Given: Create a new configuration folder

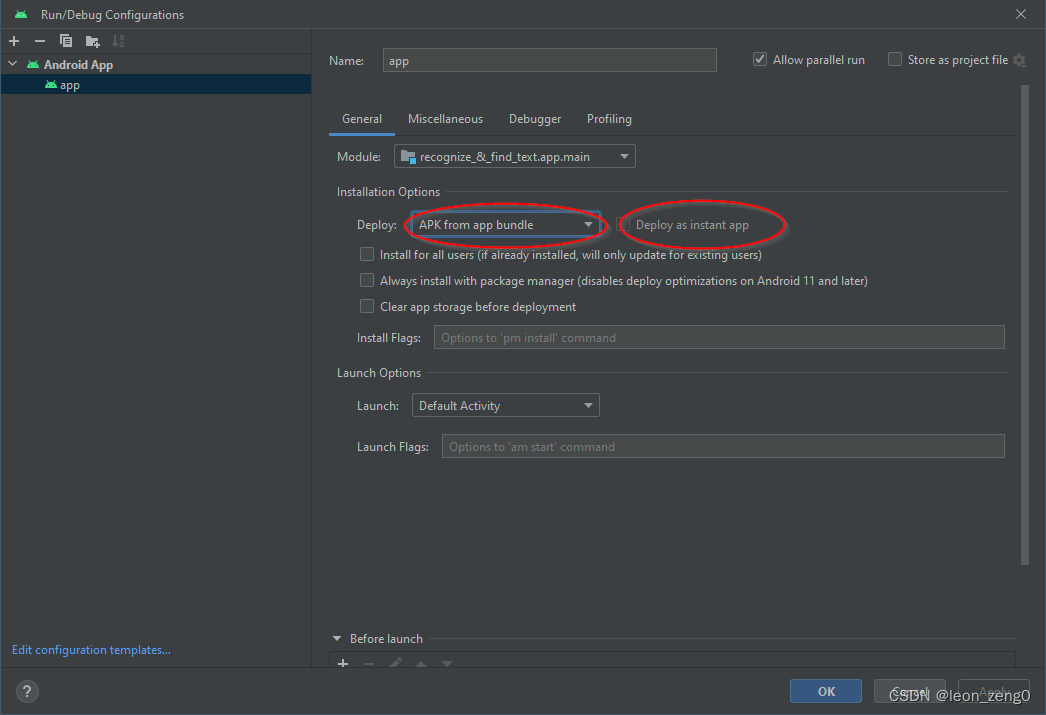Looking at the screenshot, I should 92,41.
